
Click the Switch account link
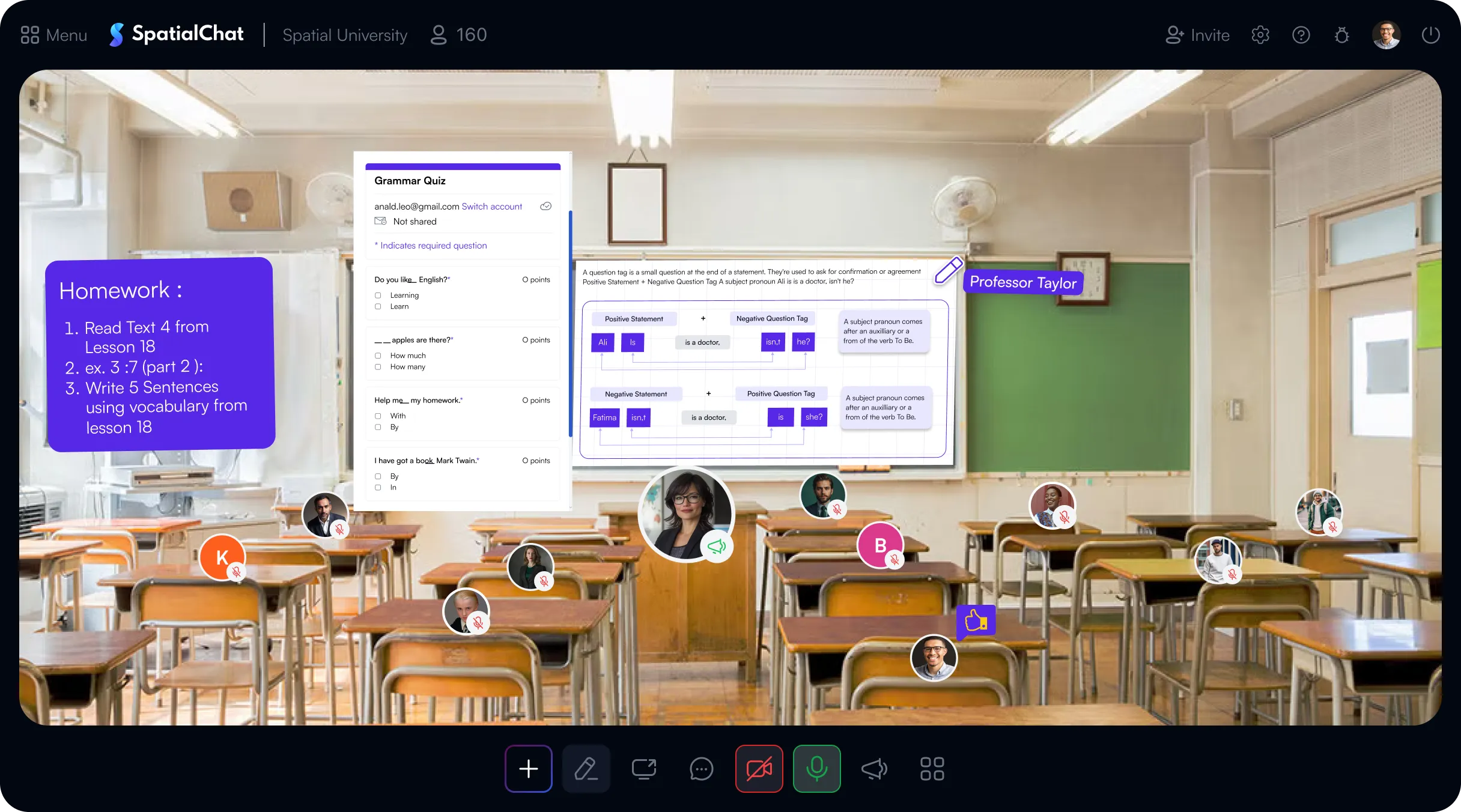(x=491, y=207)
